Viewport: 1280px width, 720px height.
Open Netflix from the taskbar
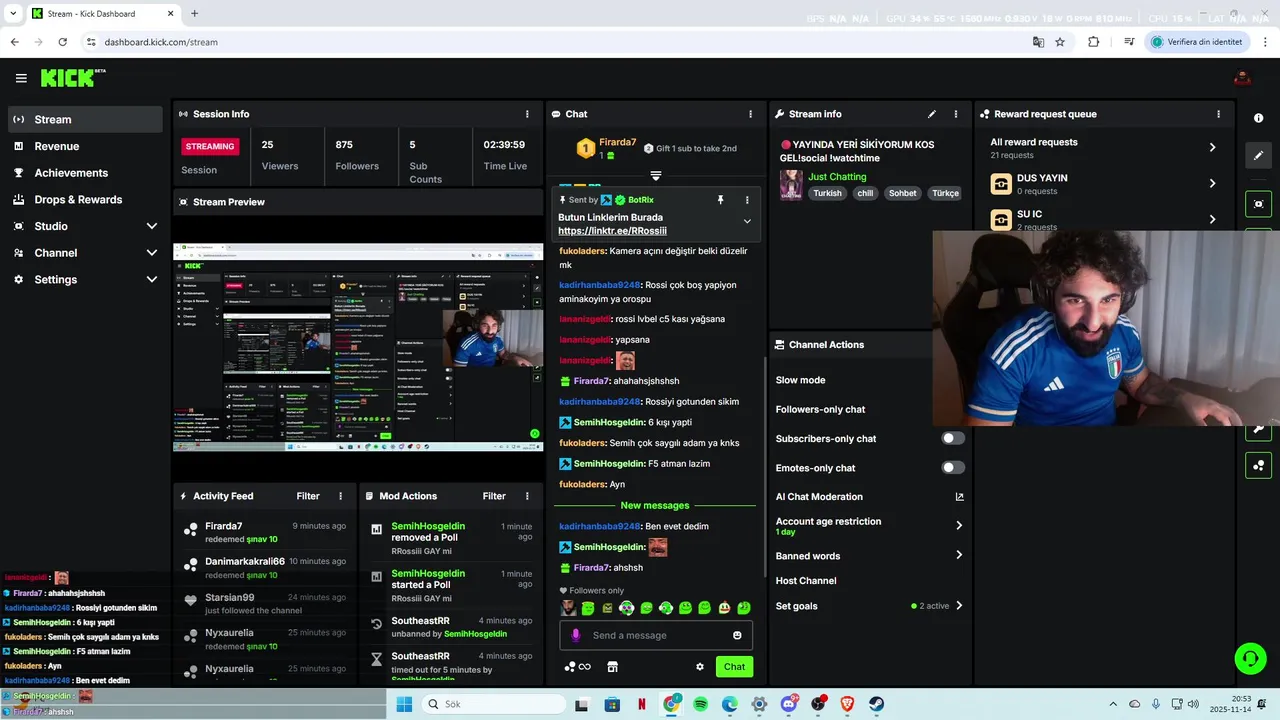(x=641, y=704)
